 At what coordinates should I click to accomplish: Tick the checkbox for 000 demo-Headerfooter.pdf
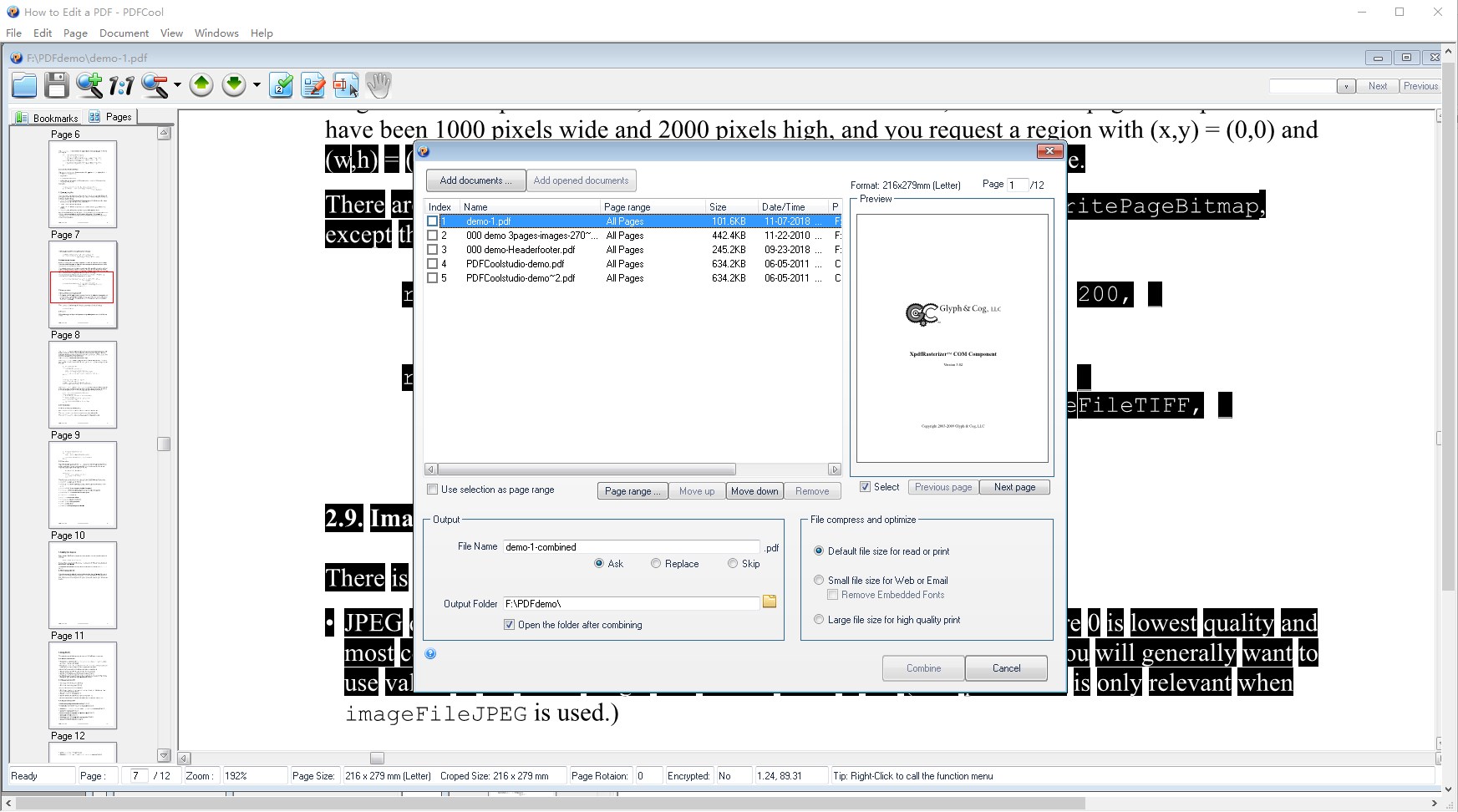coord(432,250)
